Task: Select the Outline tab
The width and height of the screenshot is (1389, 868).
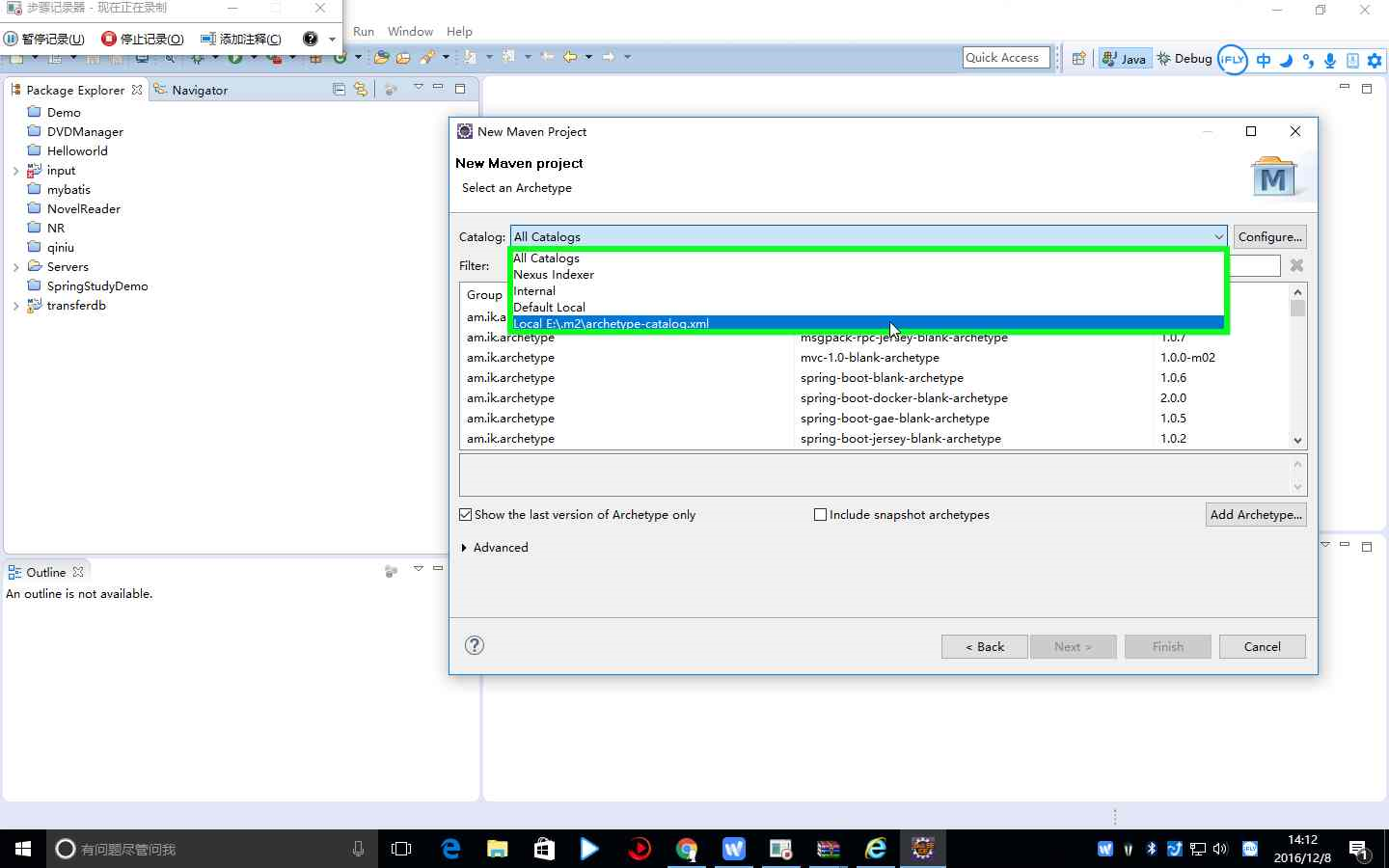Action: (x=46, y=572)
